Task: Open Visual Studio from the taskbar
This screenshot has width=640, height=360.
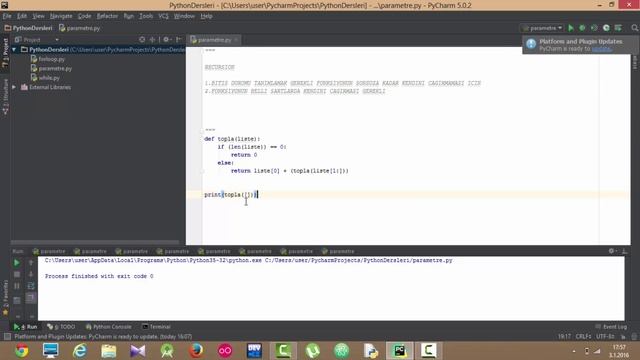Action: point(138,351)
